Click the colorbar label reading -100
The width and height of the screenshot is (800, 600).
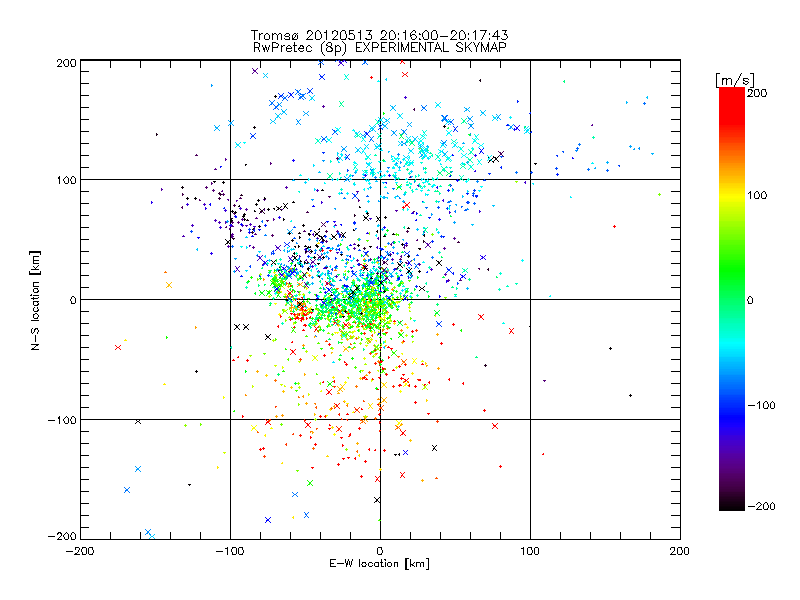click(761, 406)
